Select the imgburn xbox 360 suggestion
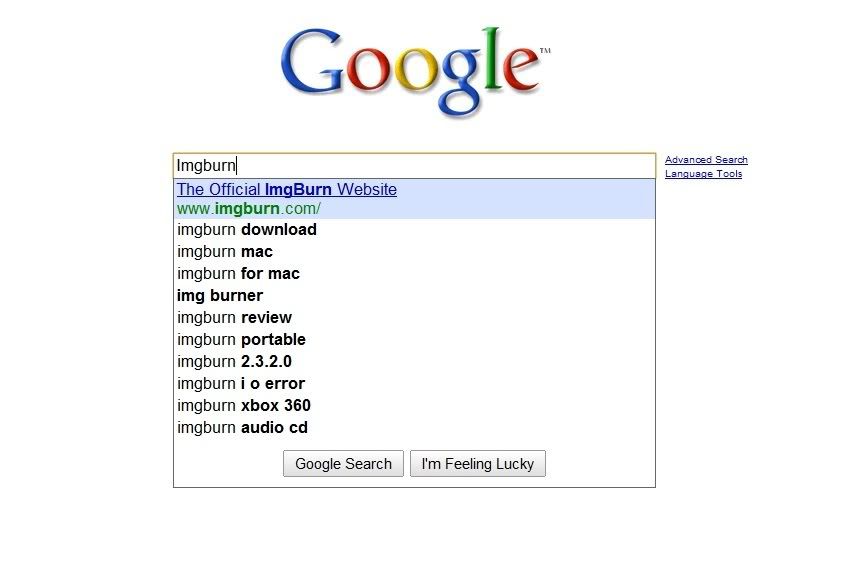Viewport: 841px width, 562px height. (x=414, y=405)
